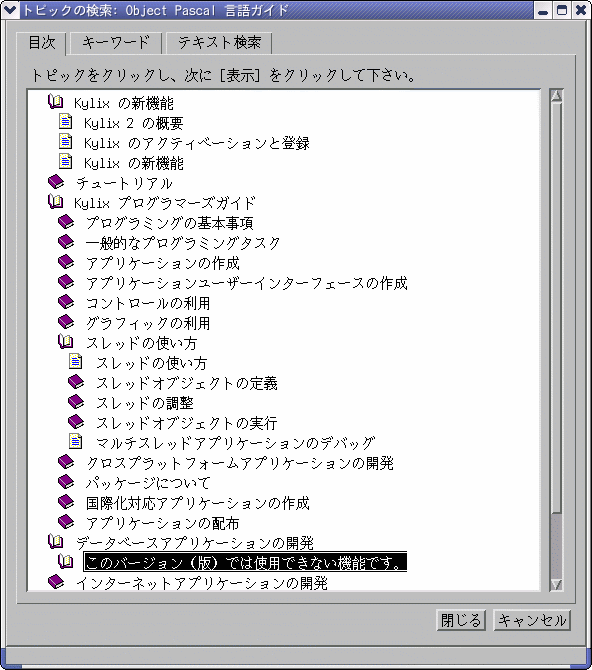The width and height of the screenshot is (592, 670).
Task: Click the document icon for Kylix 2 の概要
Action: point(65,121)
